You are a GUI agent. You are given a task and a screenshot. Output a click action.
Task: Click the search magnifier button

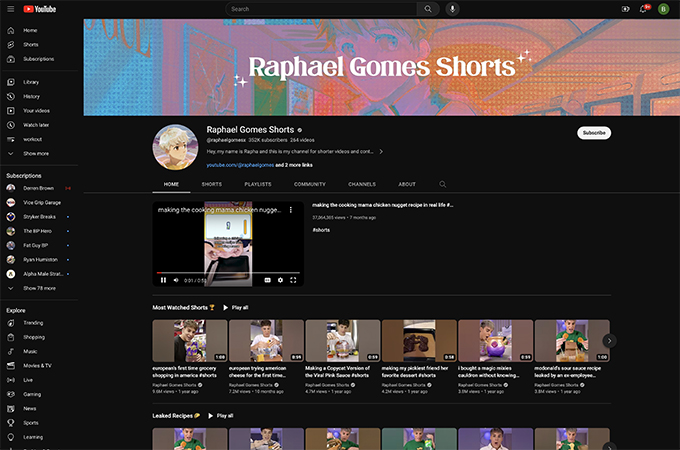428,9
